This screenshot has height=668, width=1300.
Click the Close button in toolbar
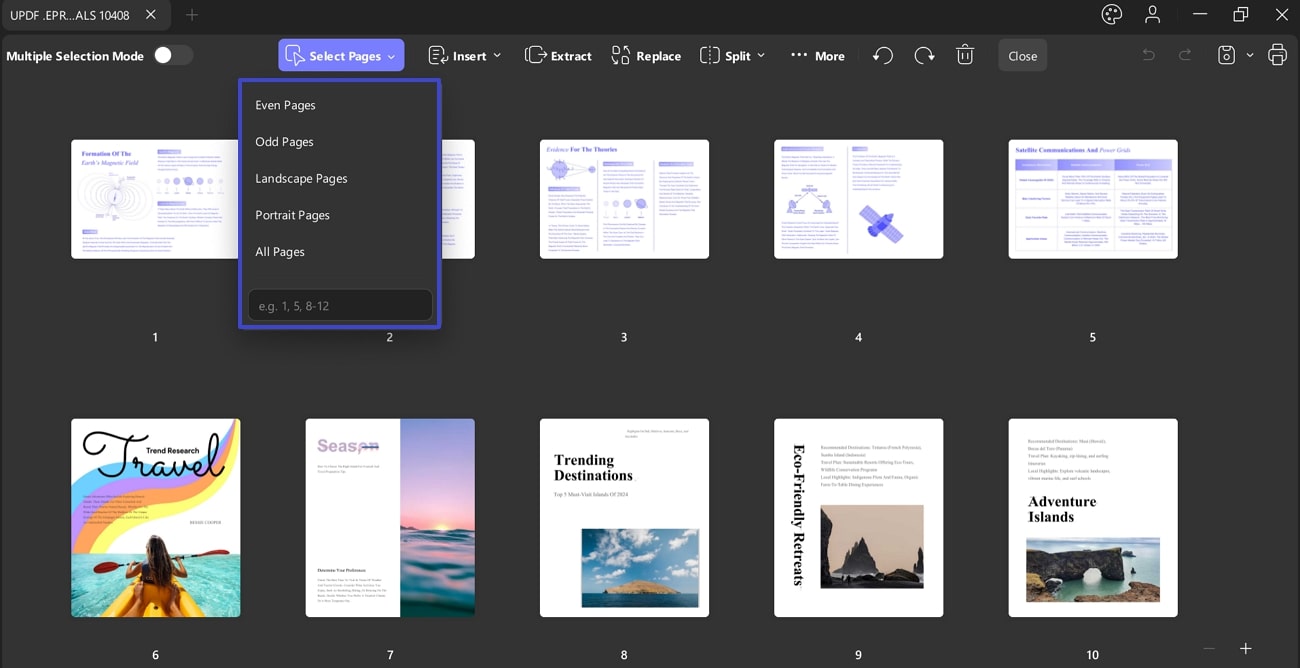click(x=1022, y=56)
